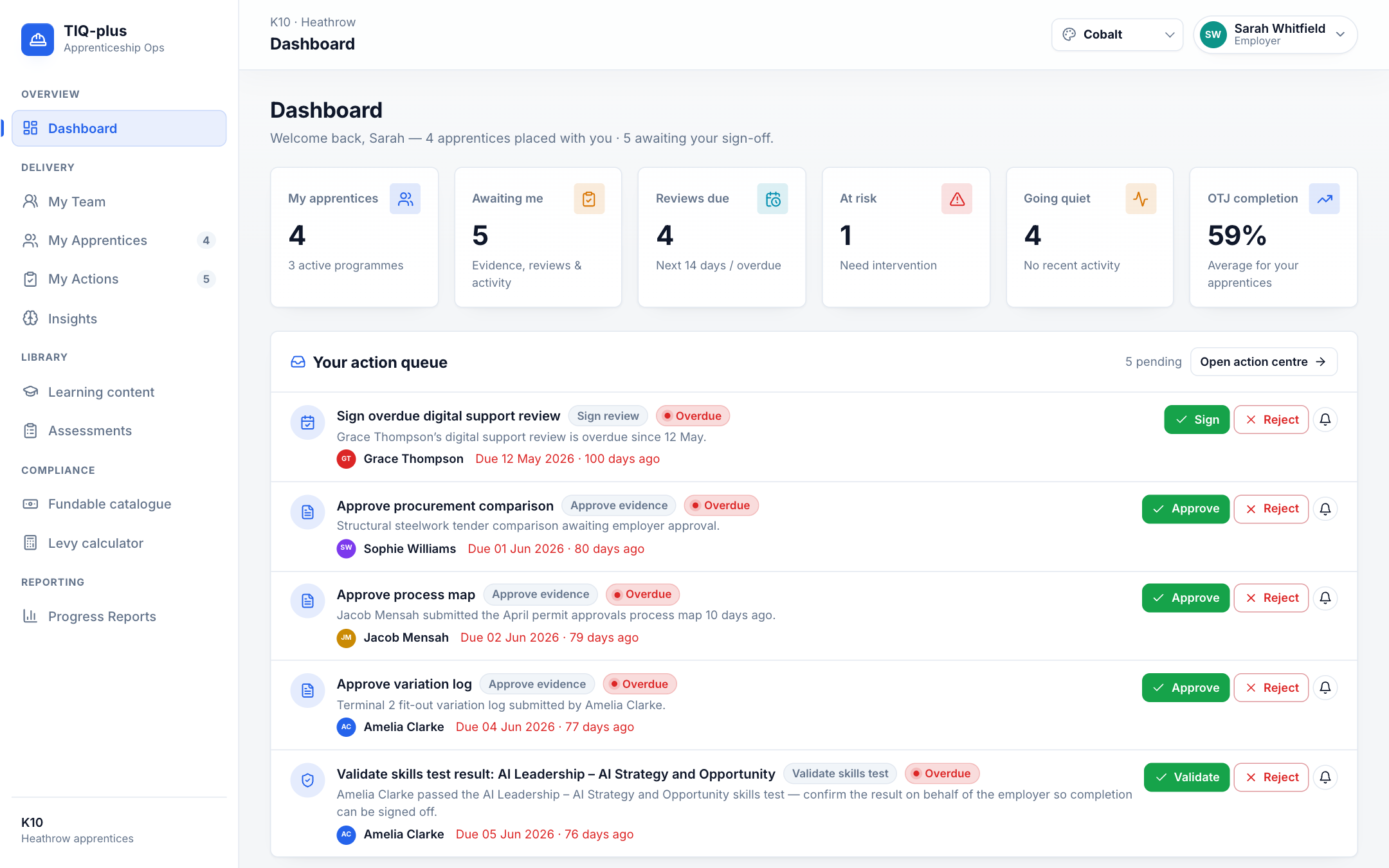Reject the skills test result
This screenshot has width=1389, height=868.
click(1271, 777)
